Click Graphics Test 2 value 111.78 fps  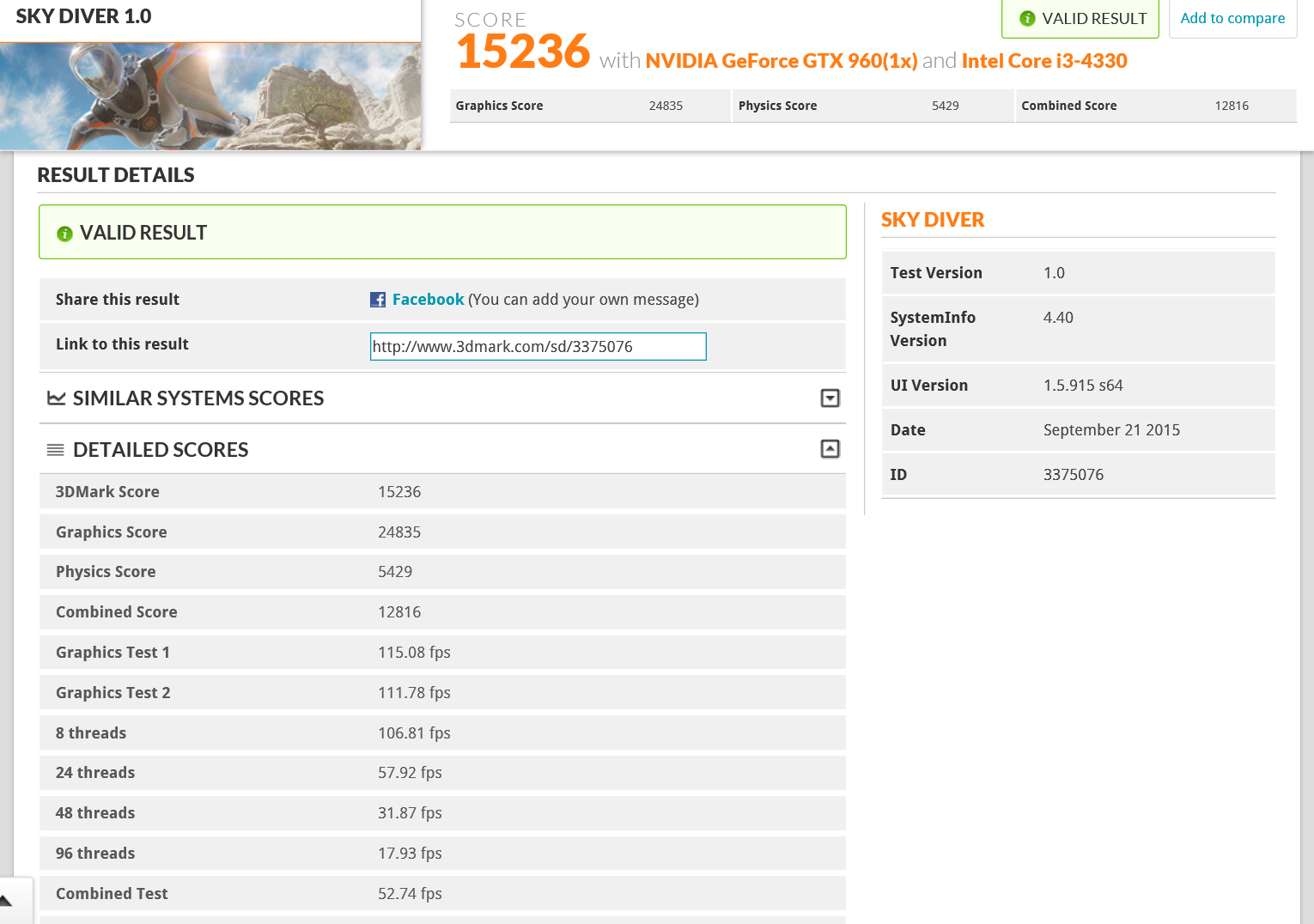[x=414, y=693]
